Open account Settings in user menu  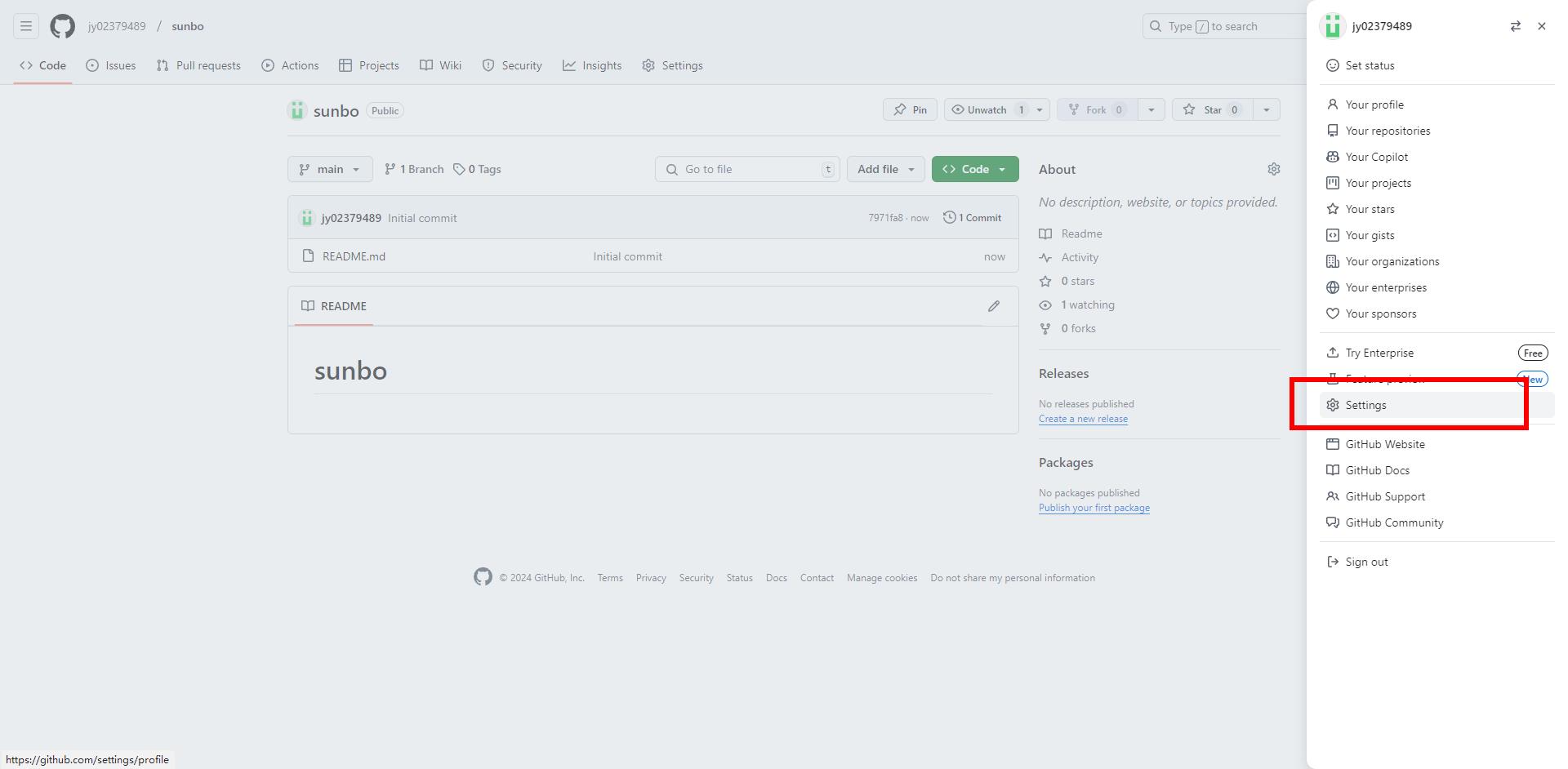click(1437, 405)
